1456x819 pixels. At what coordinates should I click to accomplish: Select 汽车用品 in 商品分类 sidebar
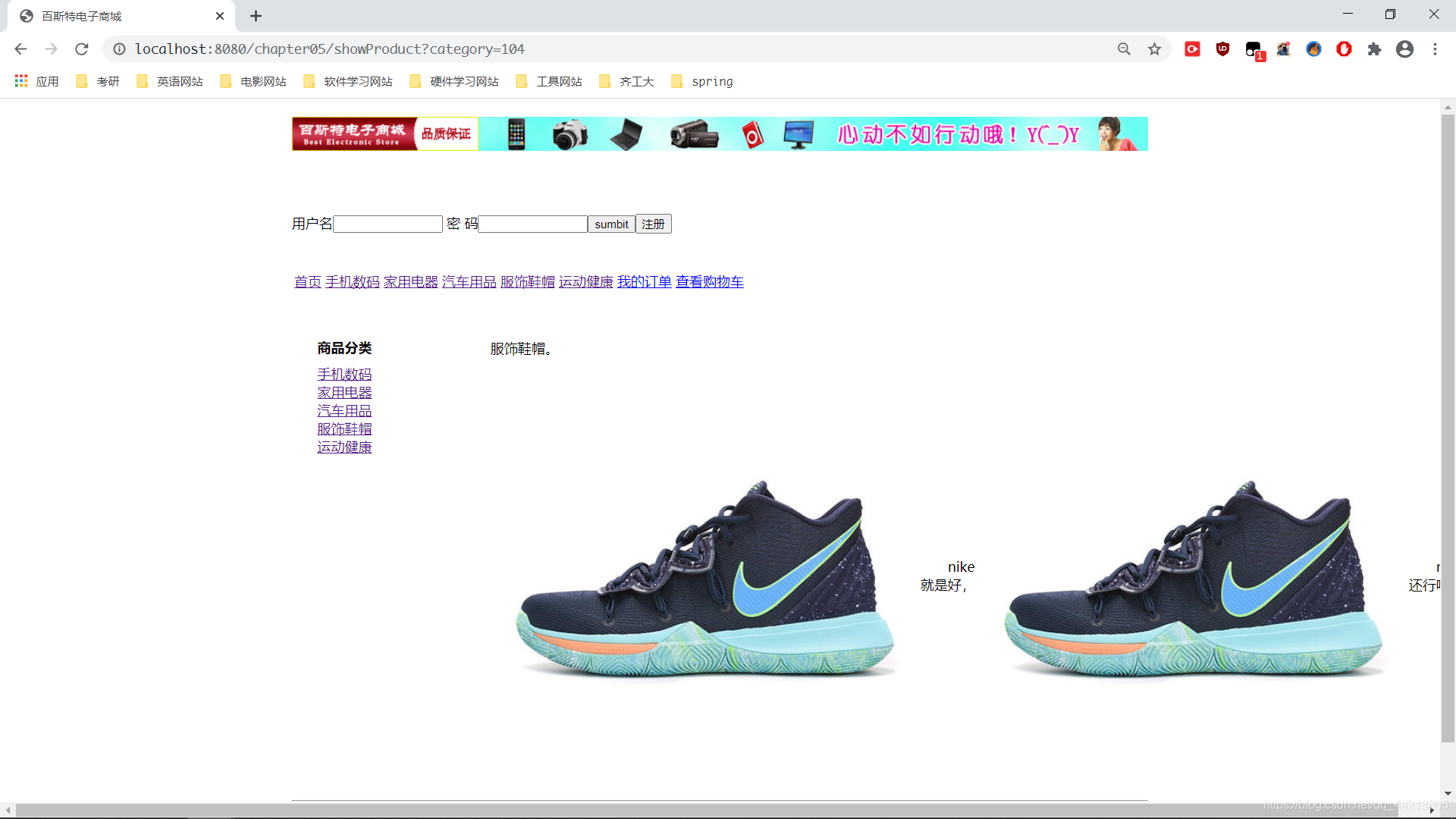point(344,411)
